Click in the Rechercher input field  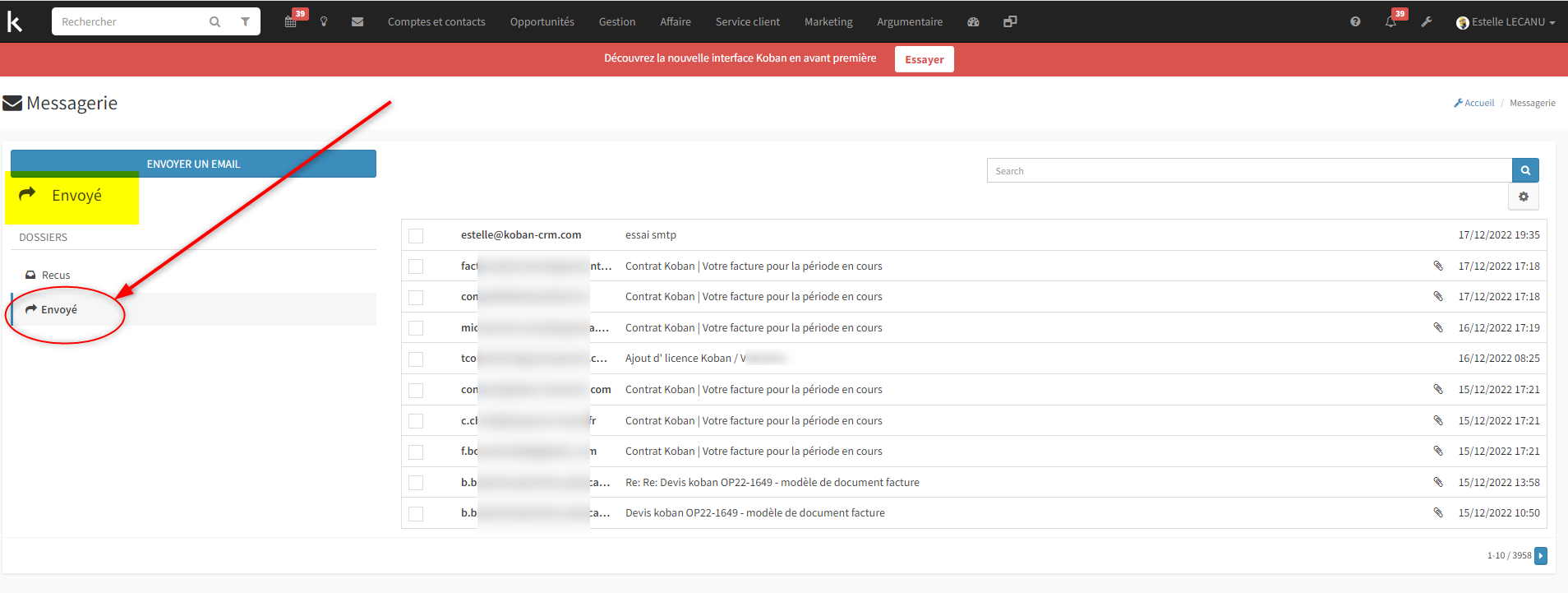[131, 22]
